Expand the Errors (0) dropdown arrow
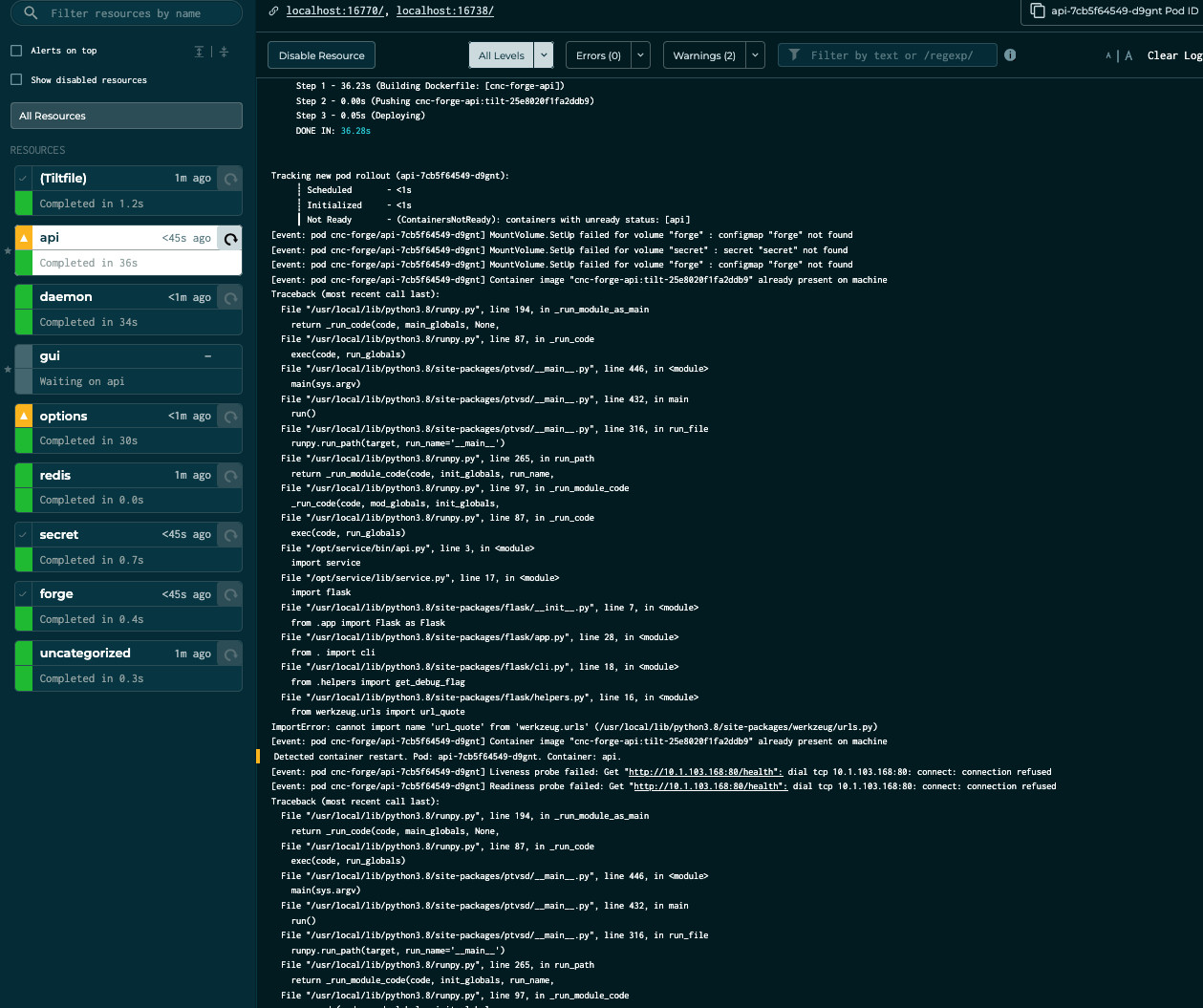 [x=641, y=55]
